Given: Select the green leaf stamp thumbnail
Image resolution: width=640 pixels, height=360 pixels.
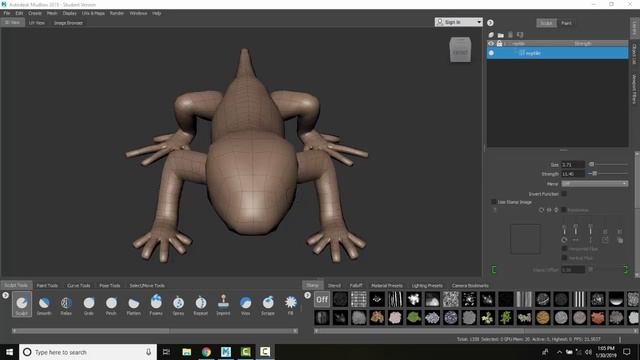Looking at the screenshot, I should tap(413, 318).
